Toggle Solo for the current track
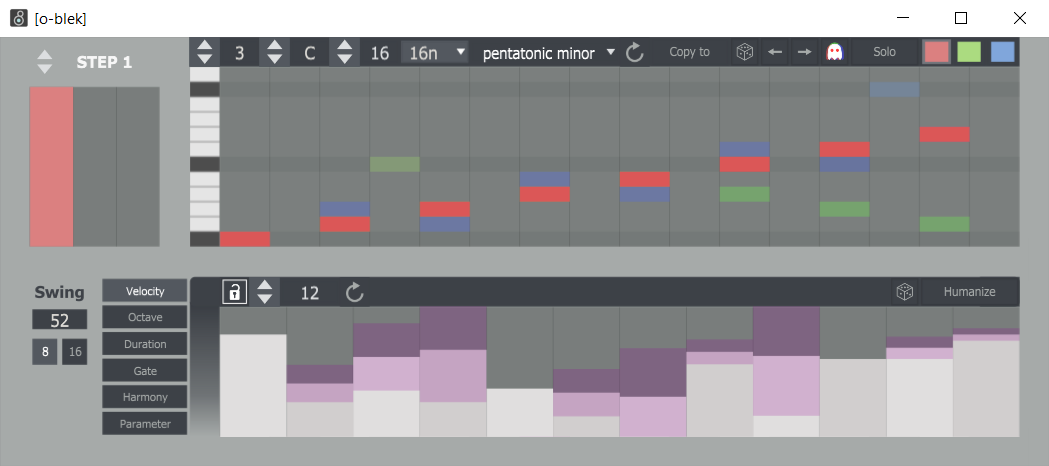 click(x=884, y=52)
